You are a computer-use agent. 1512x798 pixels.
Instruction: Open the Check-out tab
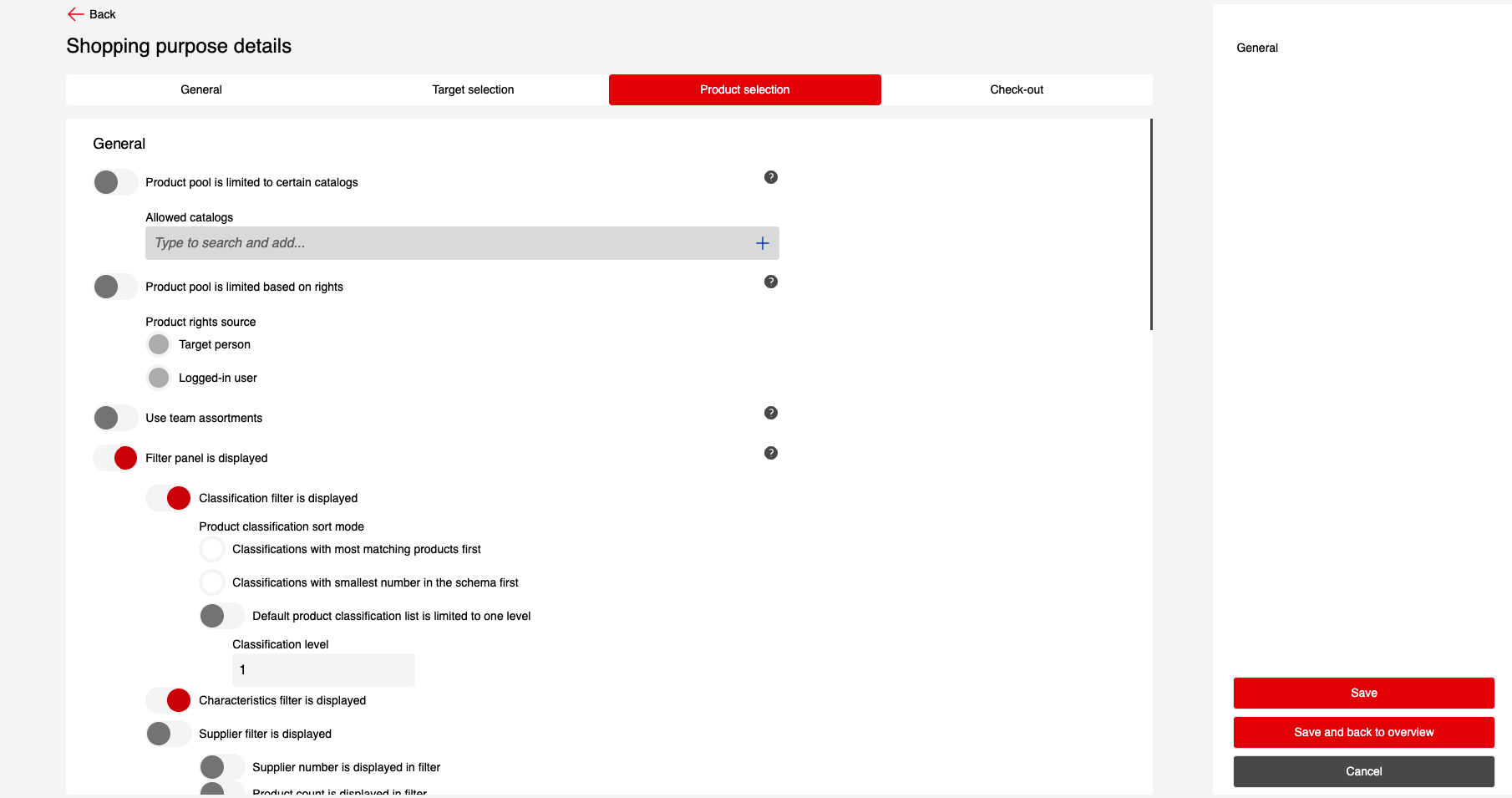pos(1016,89)
